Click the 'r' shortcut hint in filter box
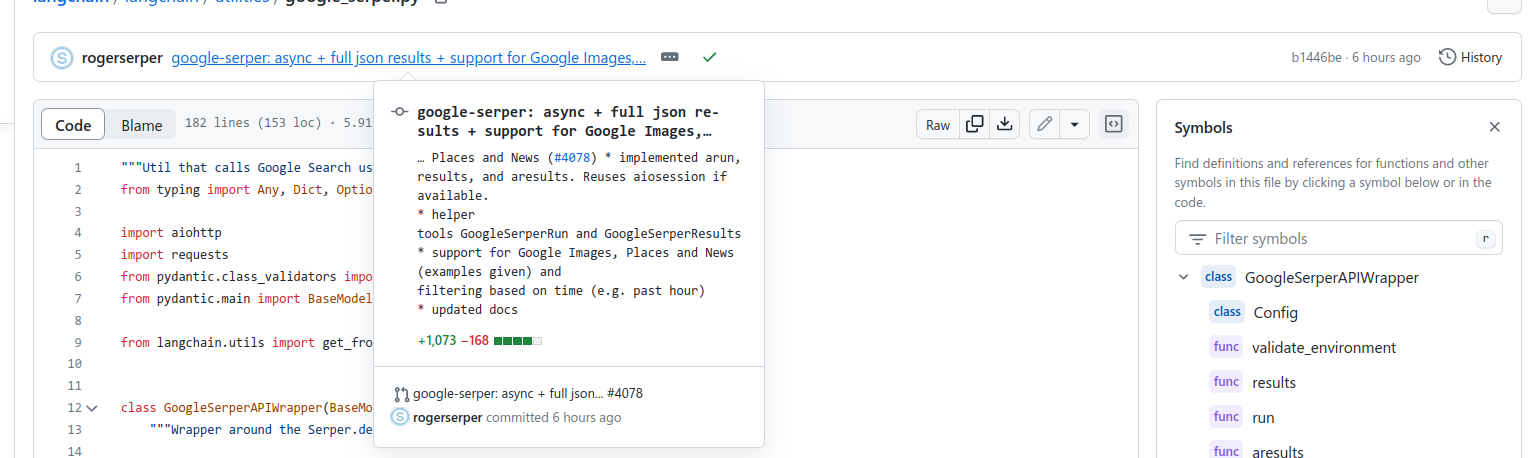The image size is (1528, 458). 1485,239
